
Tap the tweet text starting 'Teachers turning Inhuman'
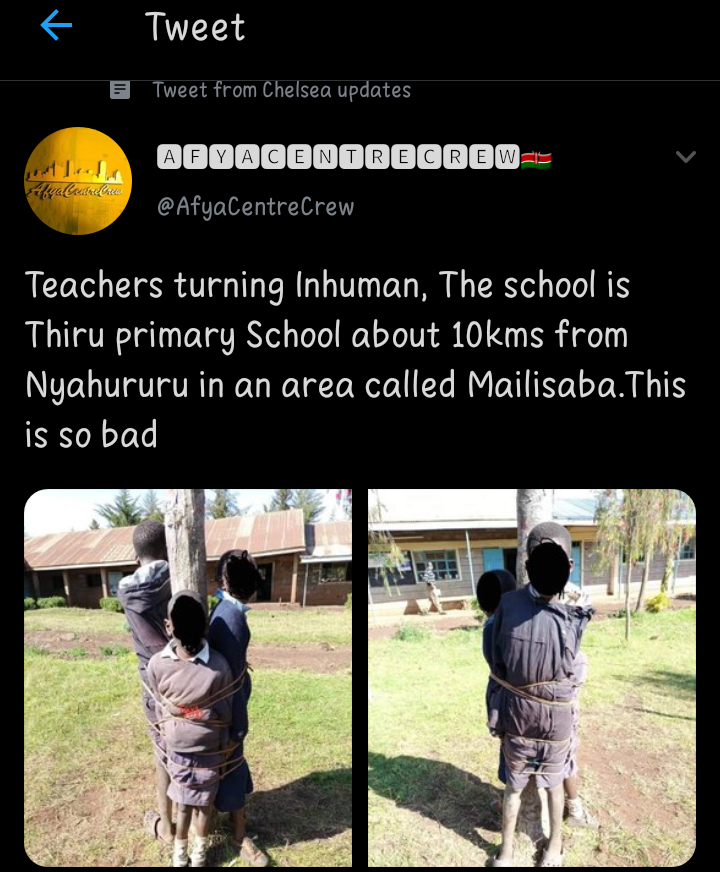tap(356, 360)
